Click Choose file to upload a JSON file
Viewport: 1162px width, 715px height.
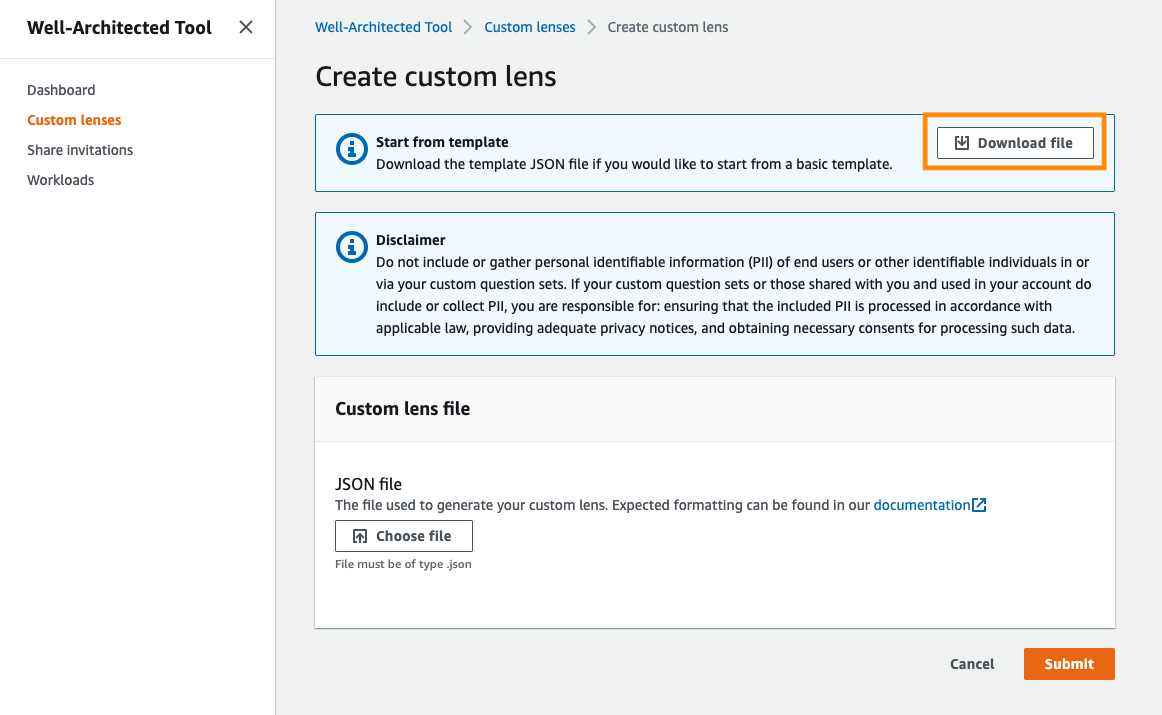(x=404, y=535)
